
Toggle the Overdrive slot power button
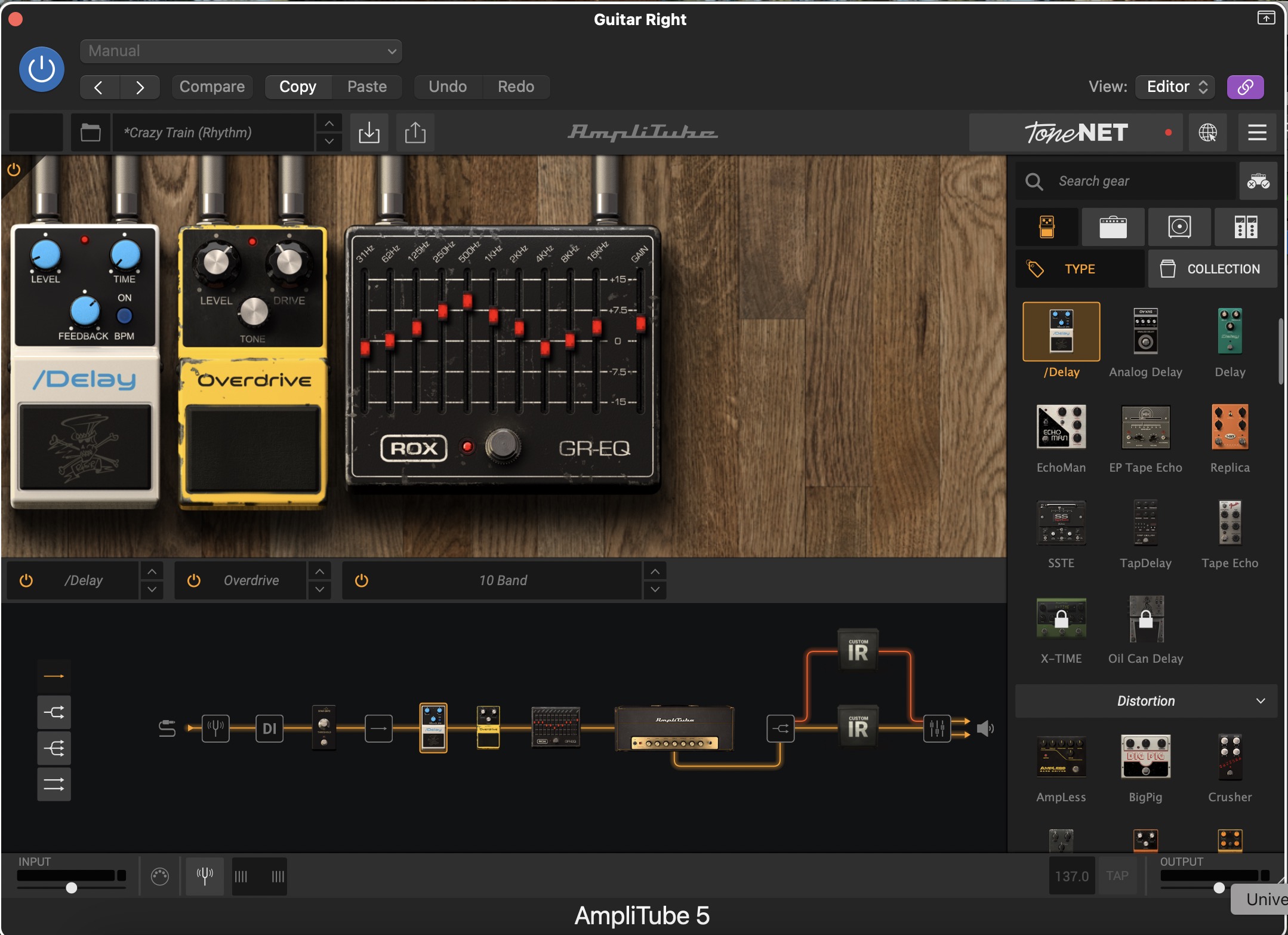click(194, 580)
